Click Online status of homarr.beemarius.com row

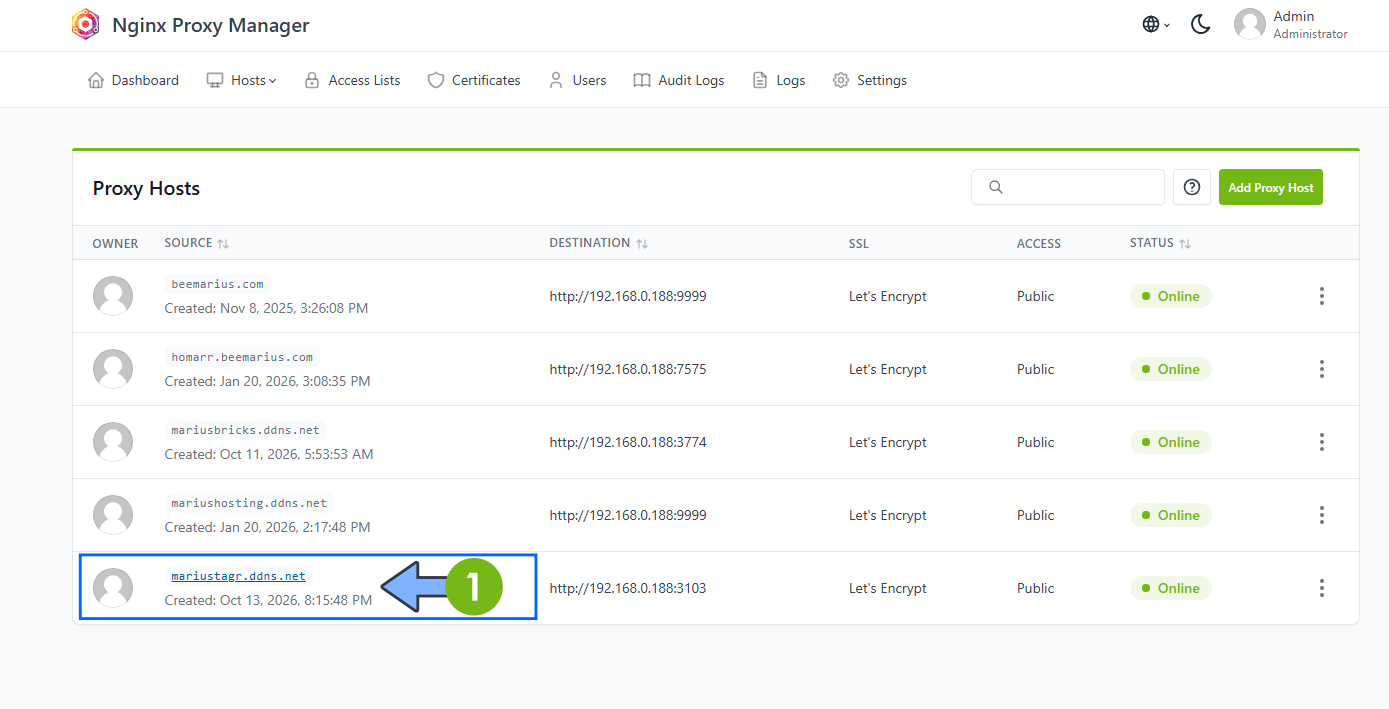1170,369
